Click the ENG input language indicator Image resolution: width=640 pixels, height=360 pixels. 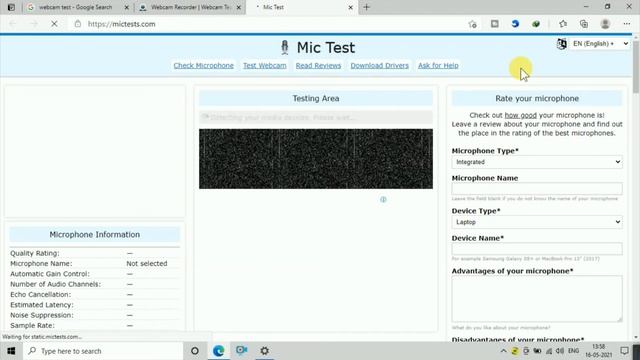pos(573,351)
